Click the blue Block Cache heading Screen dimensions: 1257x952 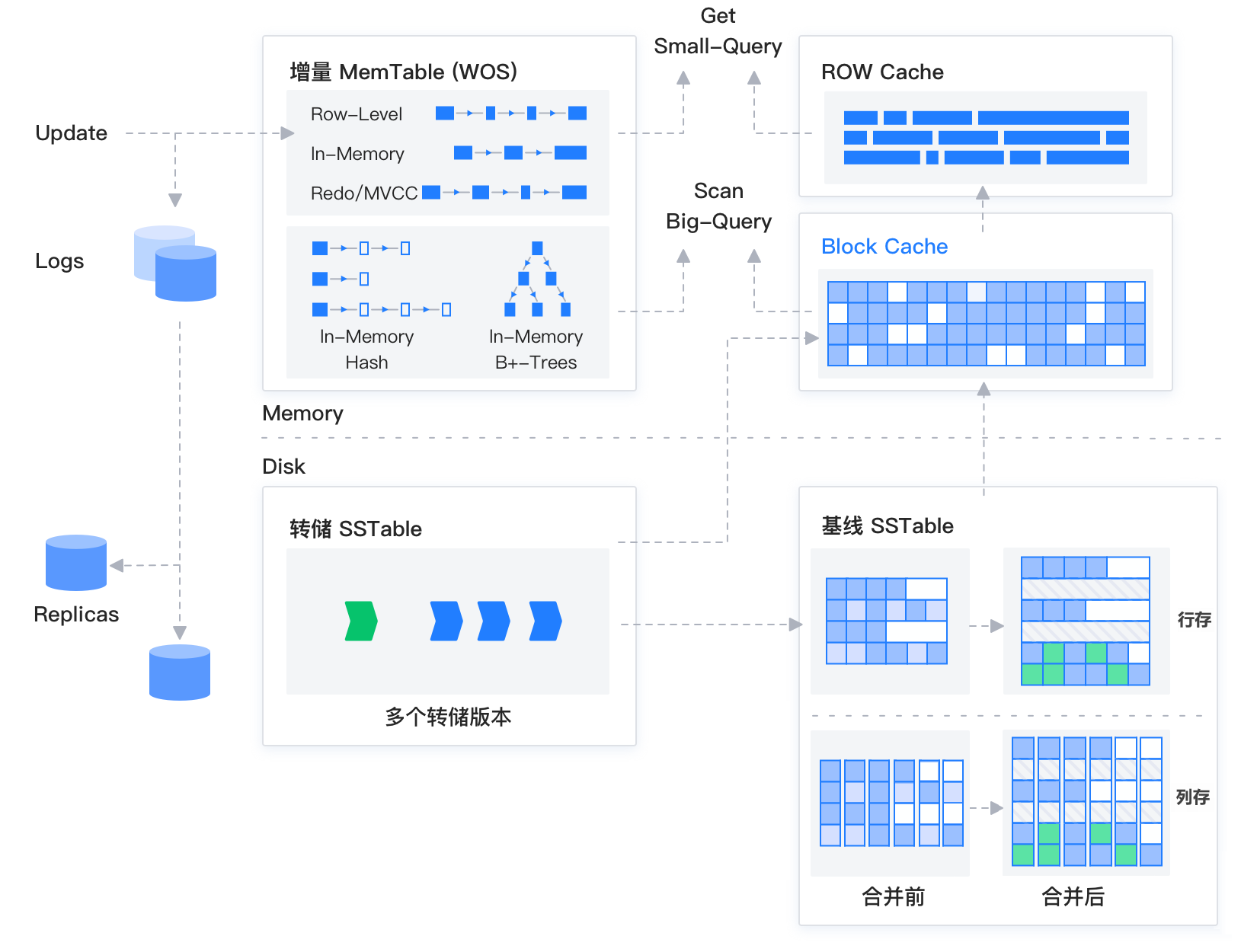884,247
